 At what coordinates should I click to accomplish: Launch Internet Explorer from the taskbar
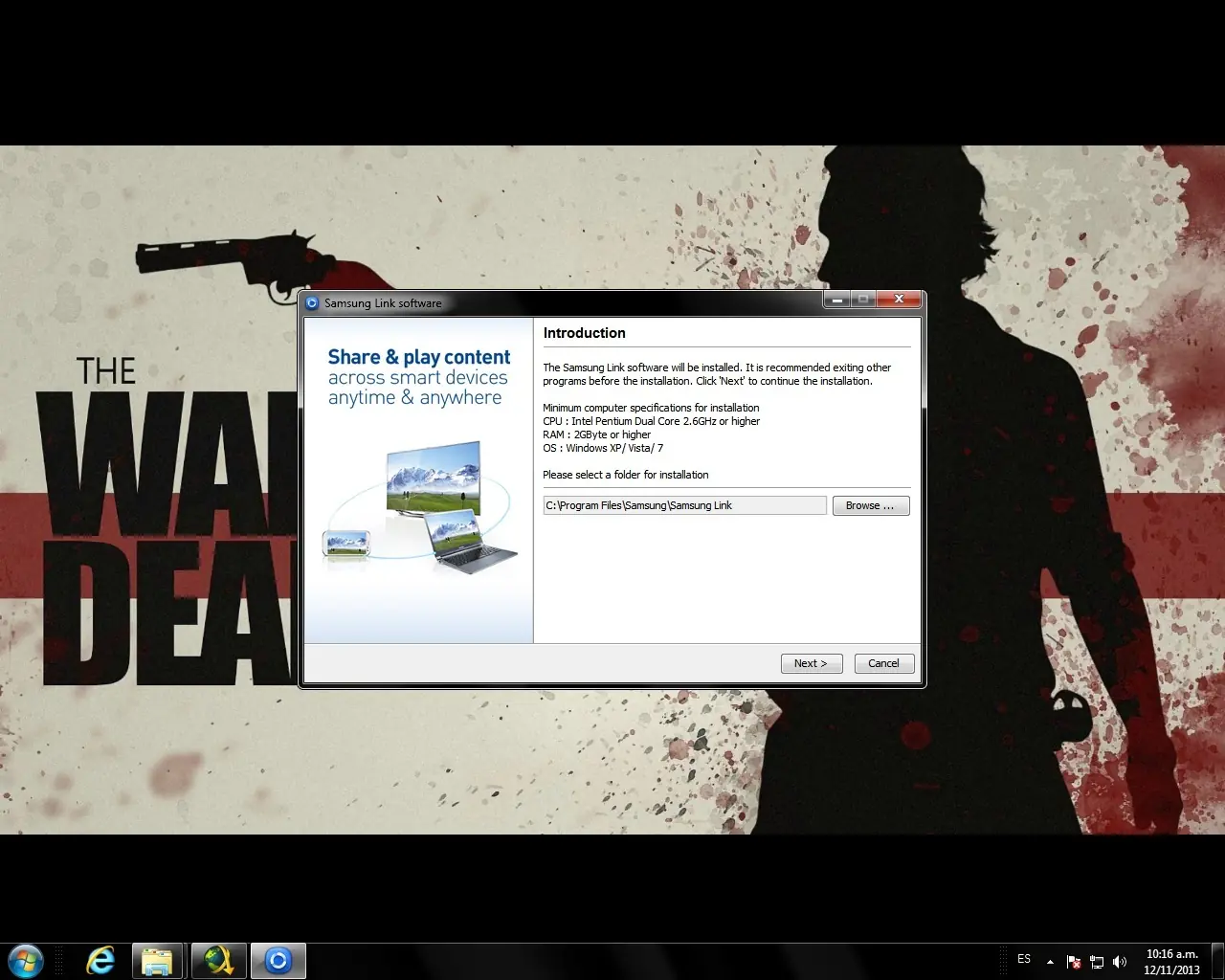coord(100,960)
